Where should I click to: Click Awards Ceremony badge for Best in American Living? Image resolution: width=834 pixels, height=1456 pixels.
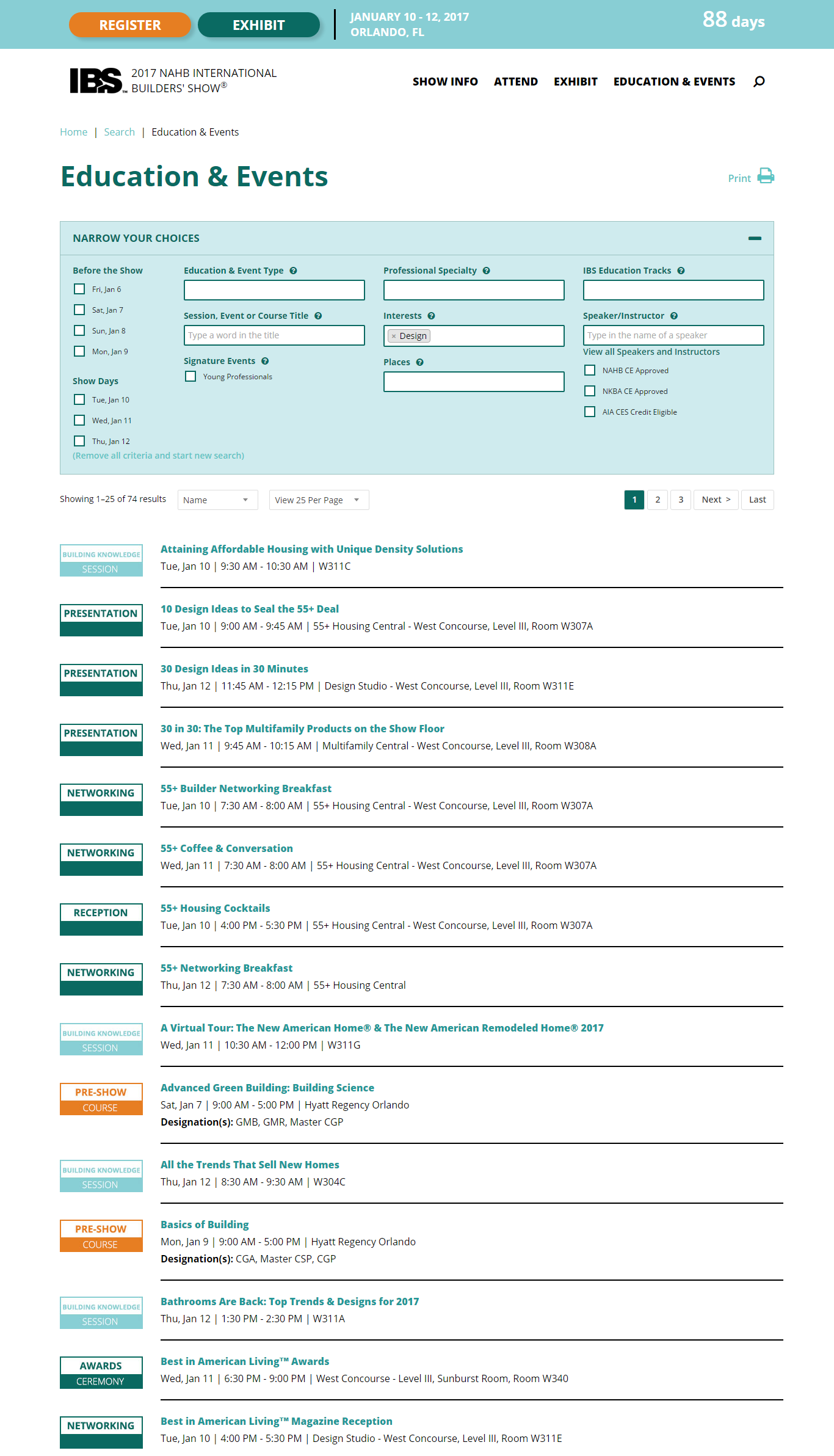pos(101,1372)
